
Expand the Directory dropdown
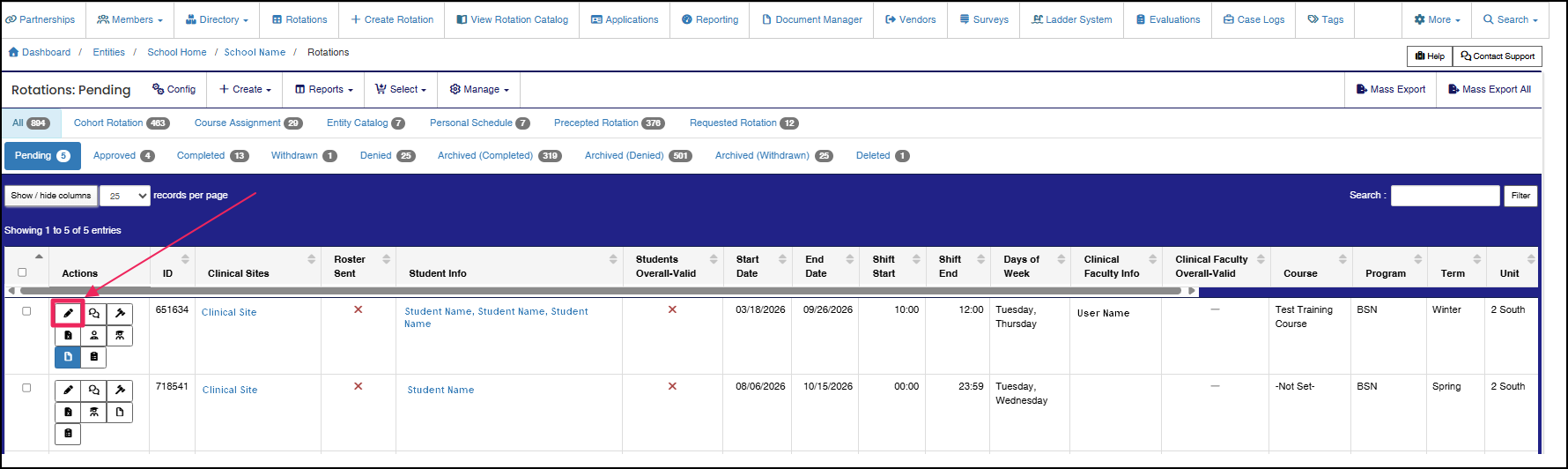click(x=217, y=19)
